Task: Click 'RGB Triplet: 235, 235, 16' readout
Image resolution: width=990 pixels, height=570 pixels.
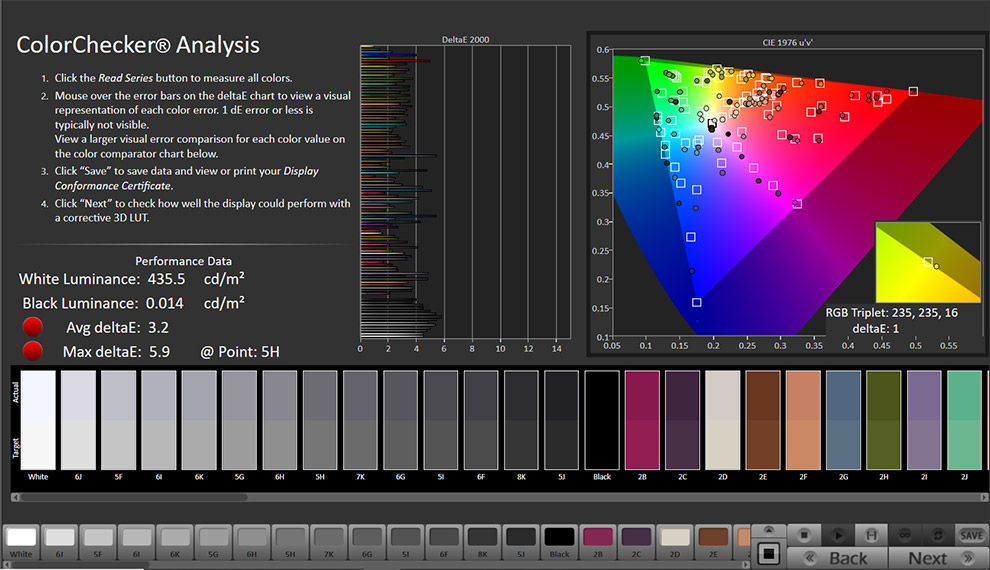Action: point(892,312)
